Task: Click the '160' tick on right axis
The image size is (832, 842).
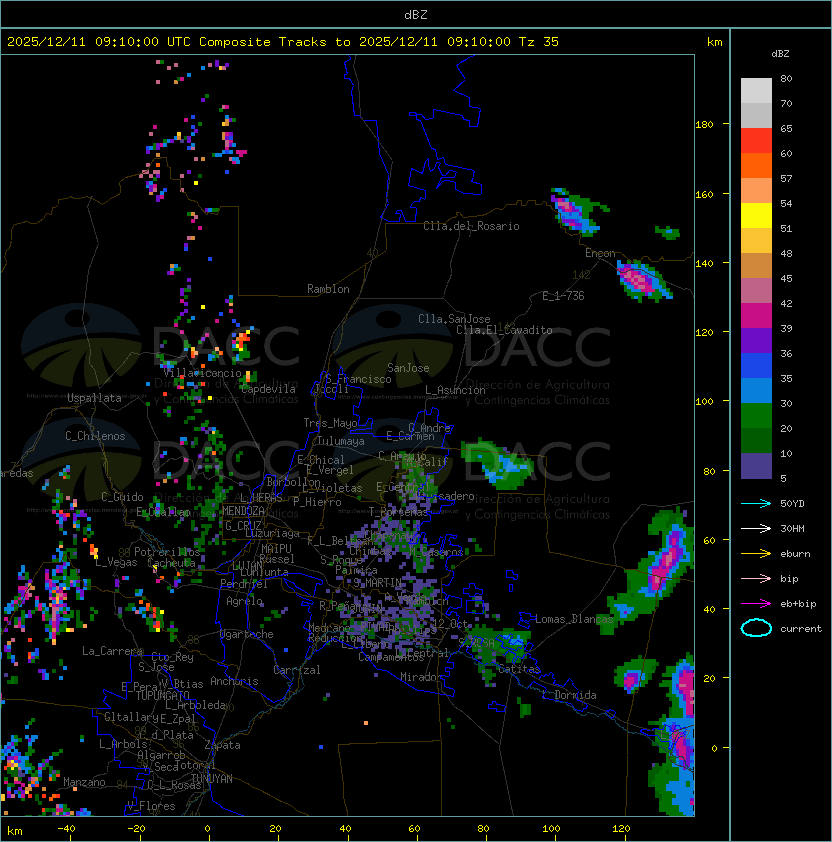Action: point(704,194)
